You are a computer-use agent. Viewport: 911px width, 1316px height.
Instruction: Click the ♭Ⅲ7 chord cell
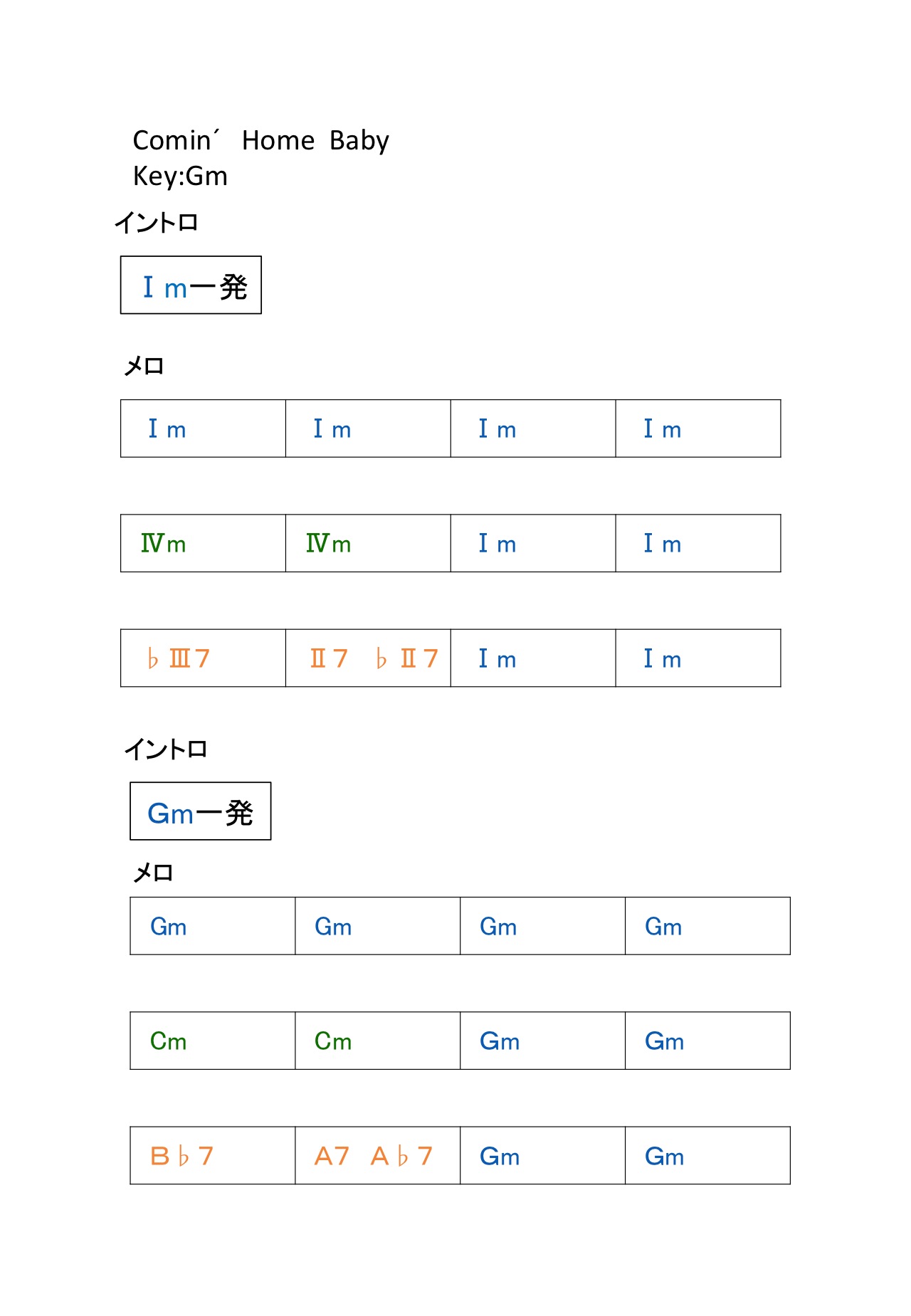point(203,658)
